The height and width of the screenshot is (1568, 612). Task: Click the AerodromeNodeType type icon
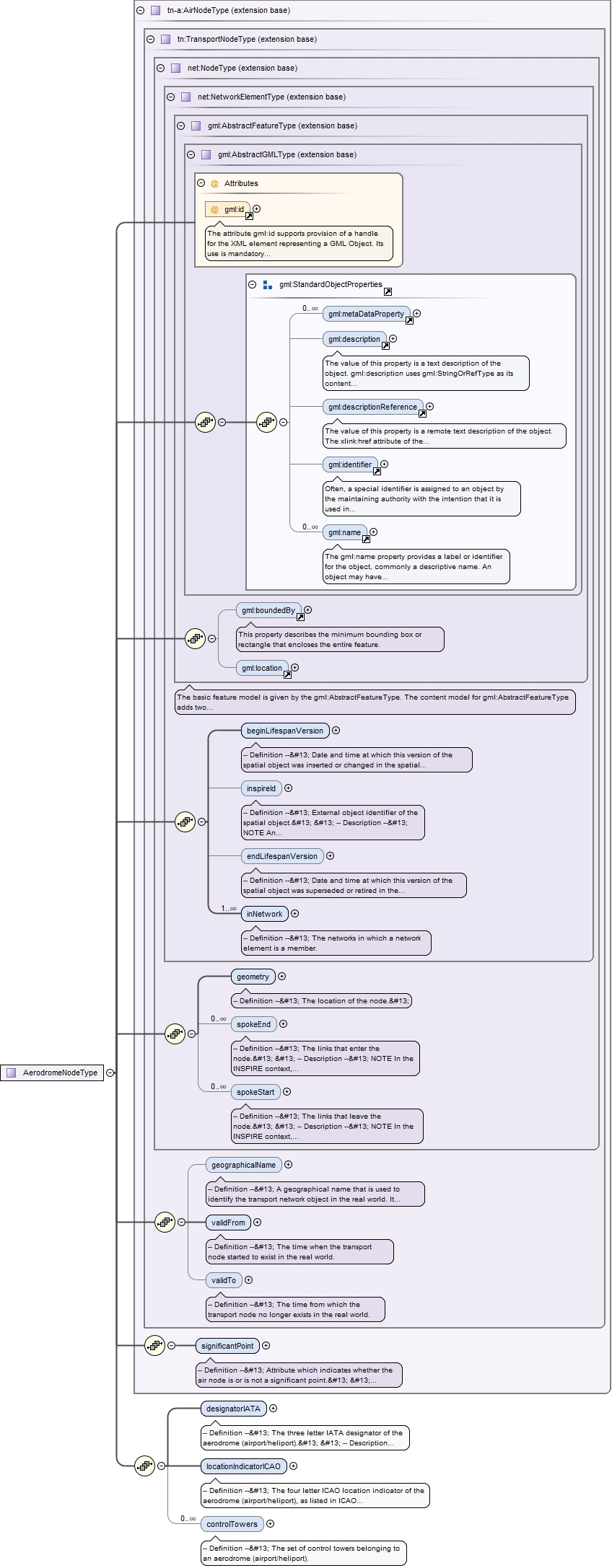tap(11, 1073)
